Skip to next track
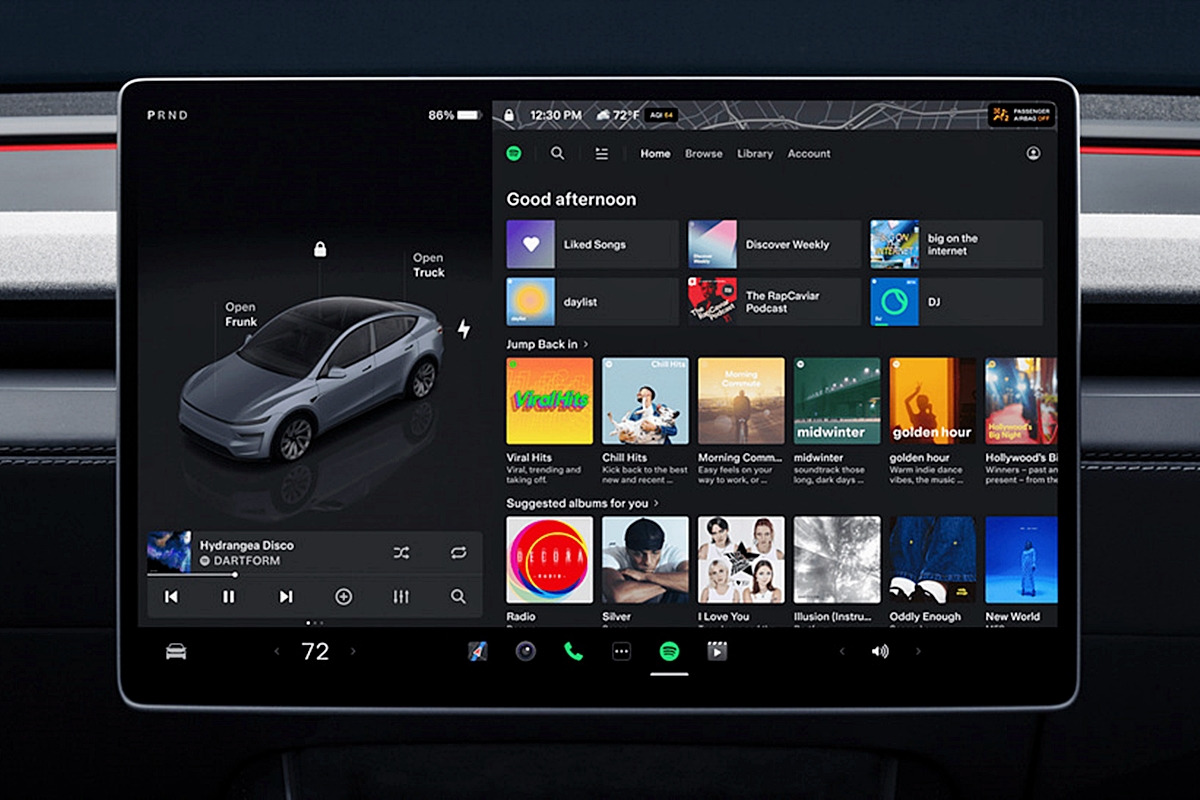This screenshot has width=1200, height=800. pos(286,597)
